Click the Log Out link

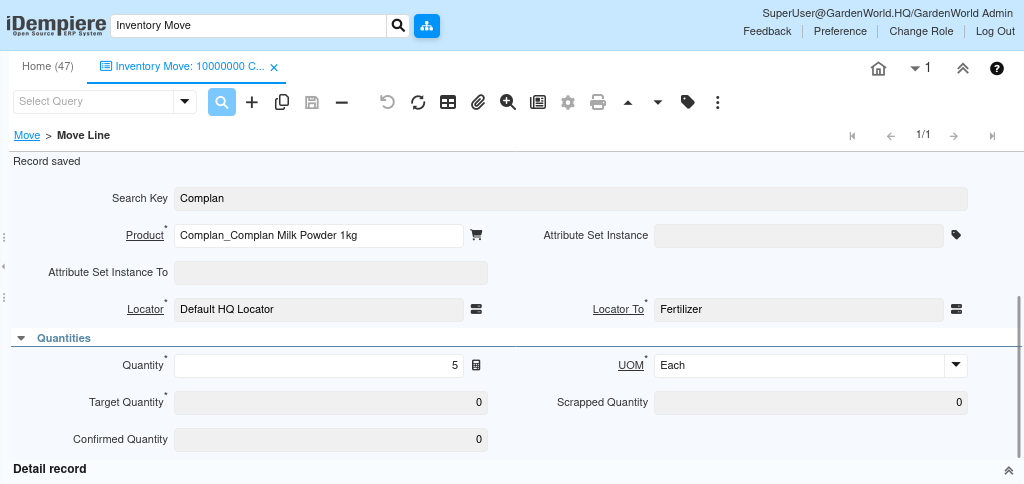coord(995,31)
